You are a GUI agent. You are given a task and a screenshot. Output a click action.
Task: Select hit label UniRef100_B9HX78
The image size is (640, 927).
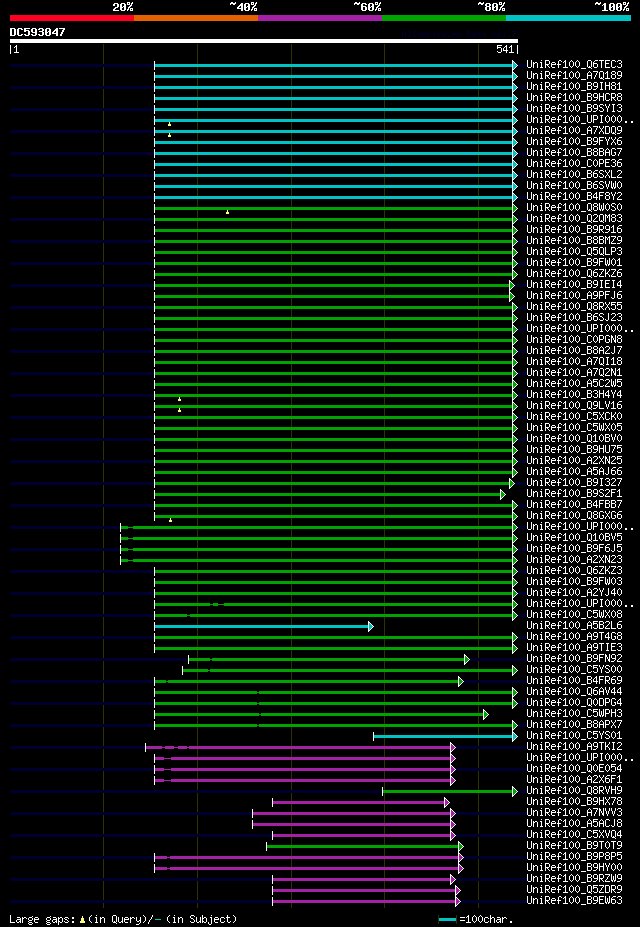click(574, 802)
